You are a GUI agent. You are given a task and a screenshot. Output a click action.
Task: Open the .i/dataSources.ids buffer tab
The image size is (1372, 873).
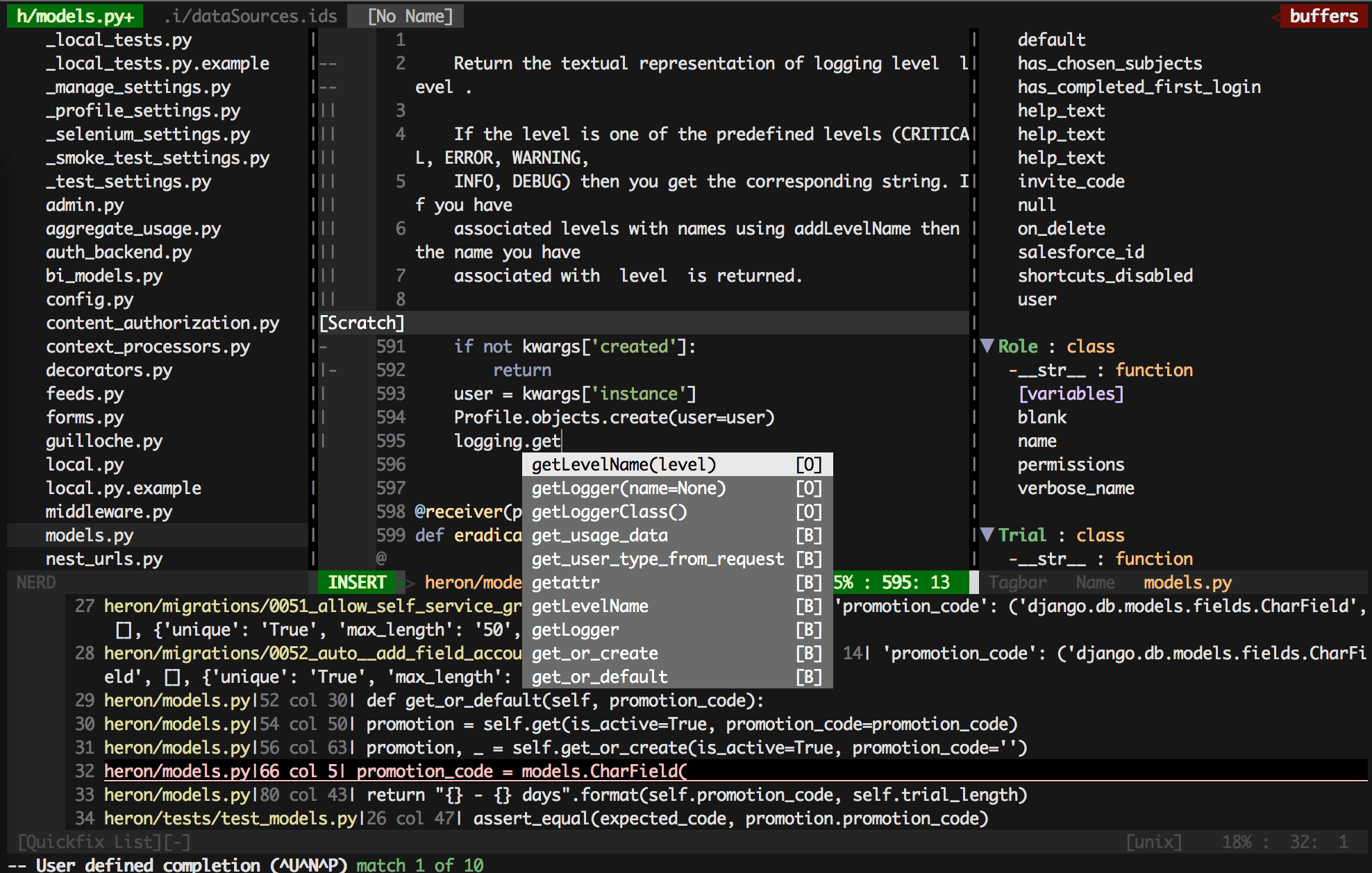(251, 15)
